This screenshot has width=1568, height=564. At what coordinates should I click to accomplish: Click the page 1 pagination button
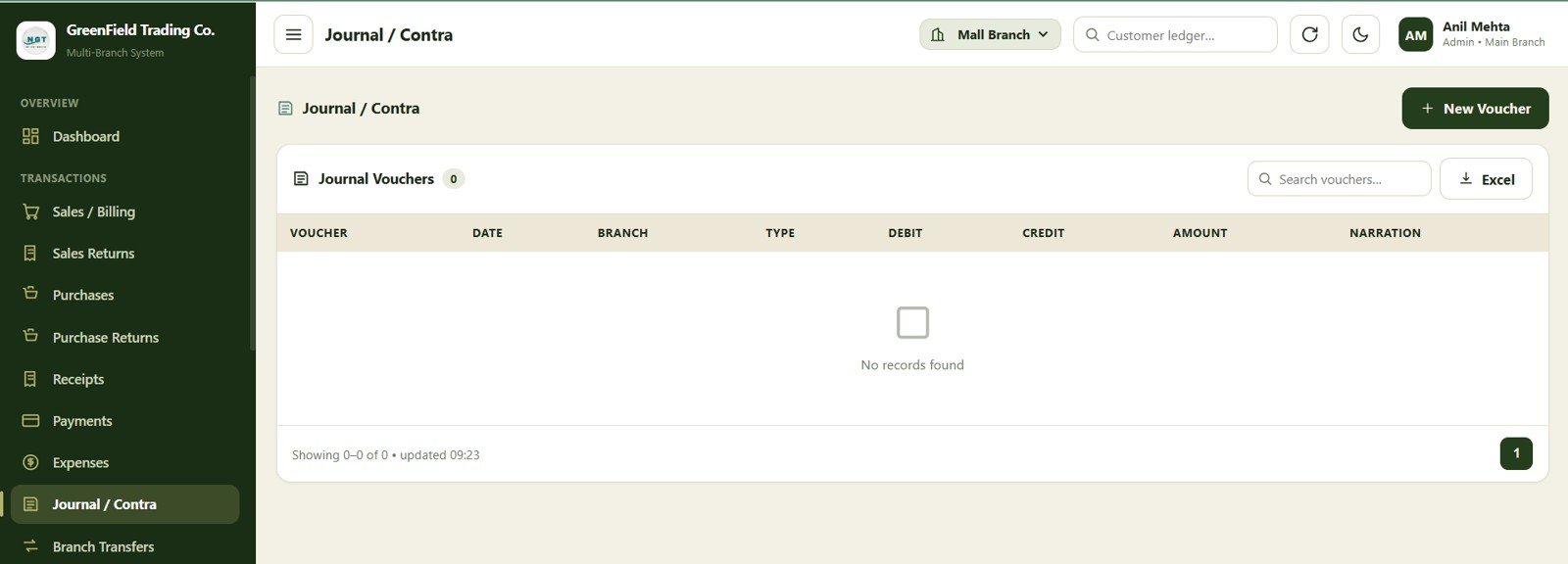(x=1516, y=453)
